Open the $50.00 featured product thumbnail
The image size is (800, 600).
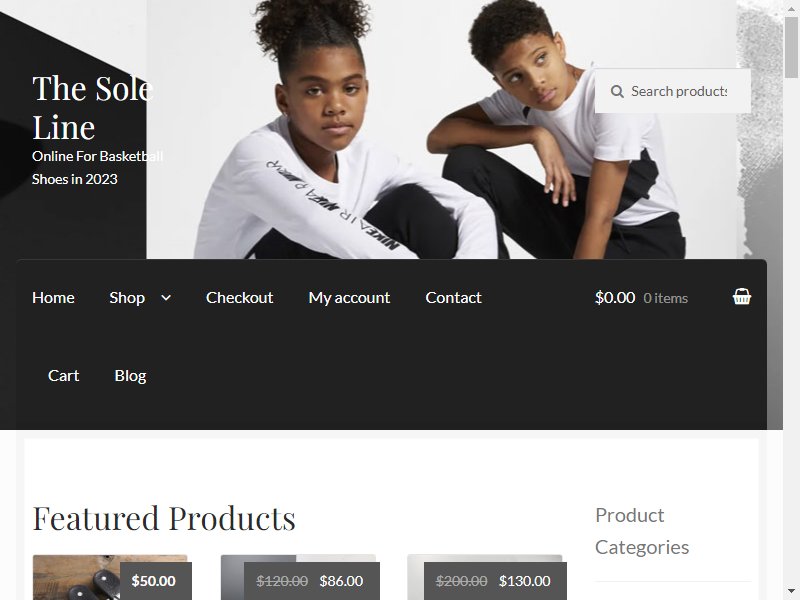coord(110,578)
